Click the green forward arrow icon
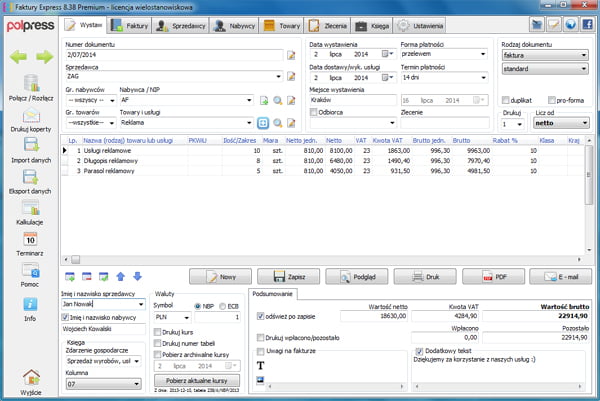 pyautogui.click(x=43, y=57)
